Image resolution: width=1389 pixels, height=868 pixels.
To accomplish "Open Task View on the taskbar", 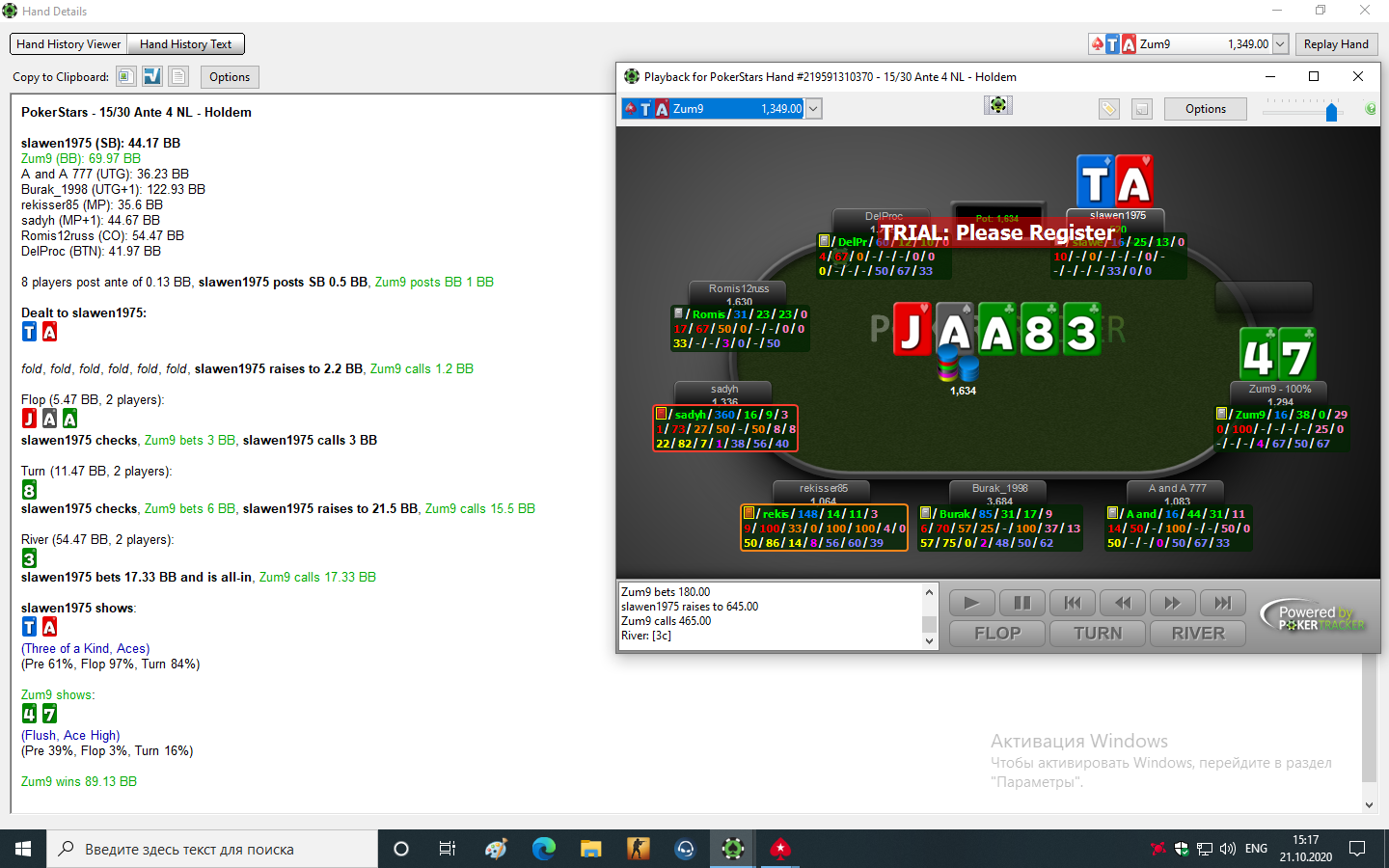I will click(448, 849).
